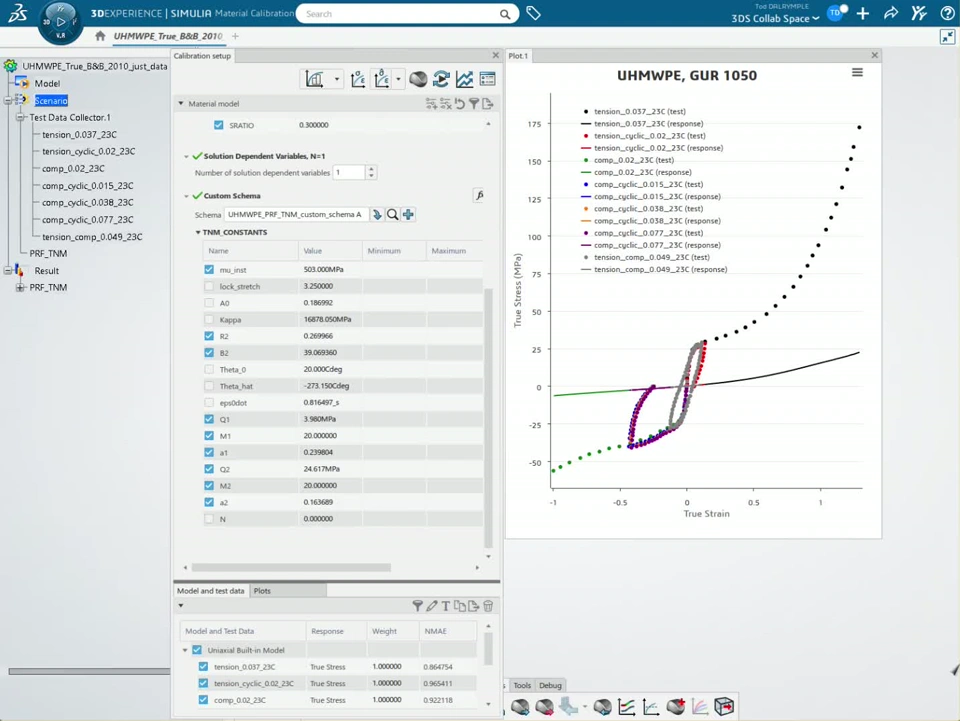This screenshot has height=721, width=960.
Task: Click the execute calibration refresh icon
Action: (441, 79)
